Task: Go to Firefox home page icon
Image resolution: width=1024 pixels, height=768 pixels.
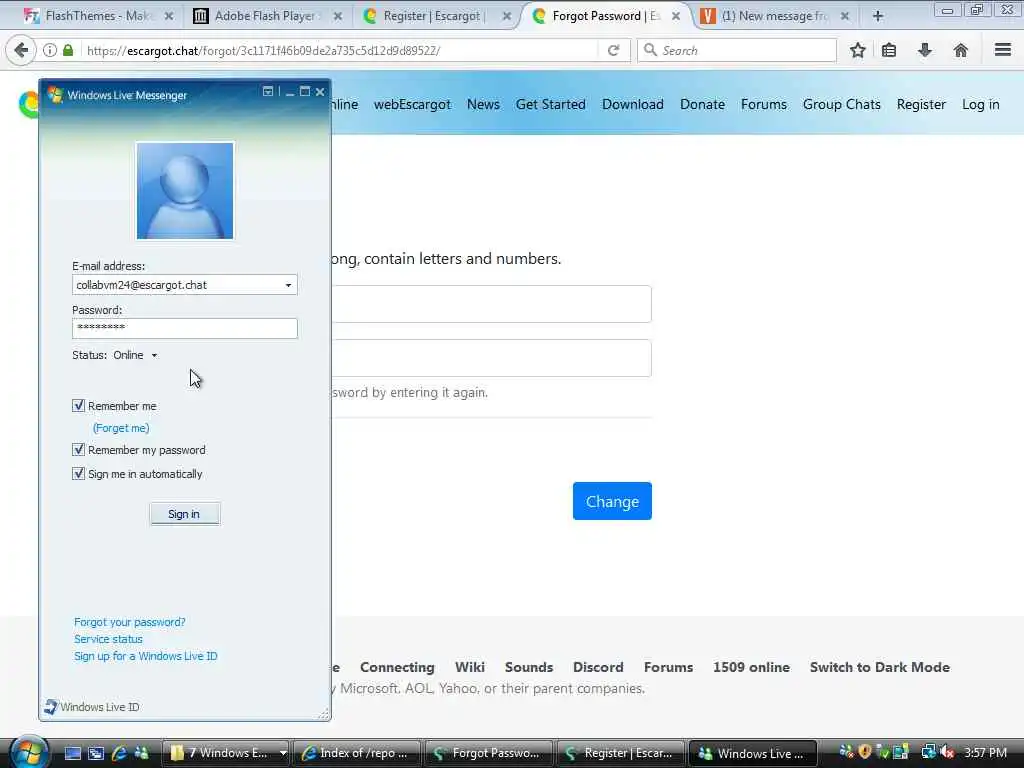Action: pos(960,50)
